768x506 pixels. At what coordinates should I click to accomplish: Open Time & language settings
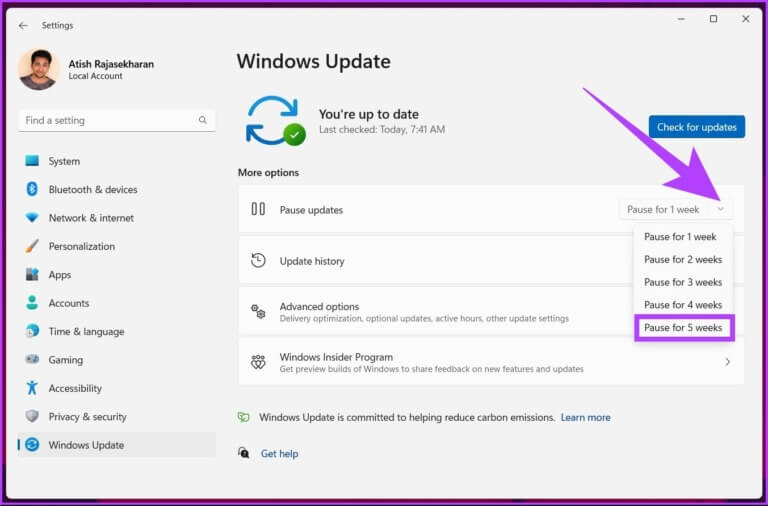click(x=117, y=332)
